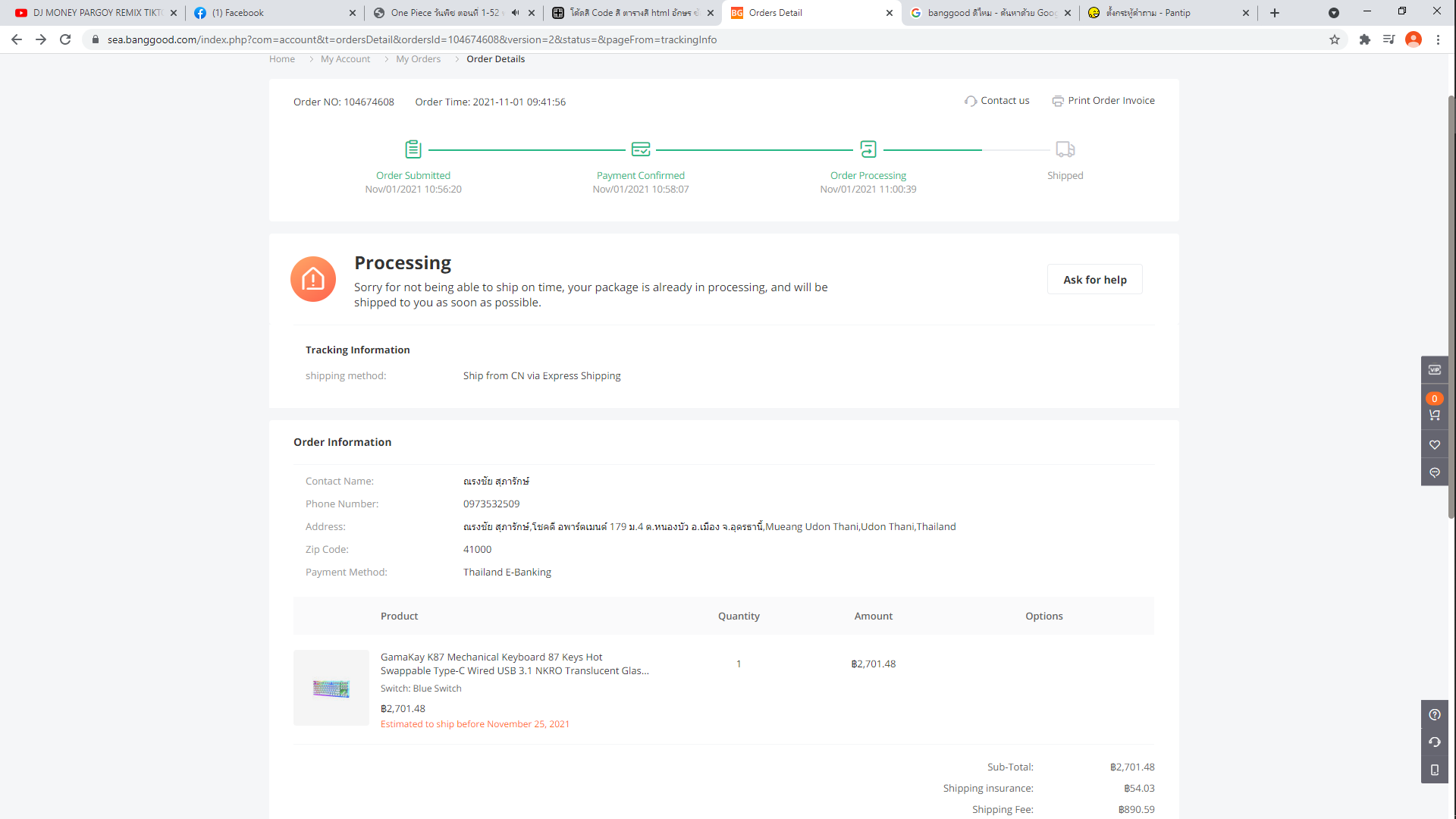The height and width of the screenshot is (819, 1456).
Task: Open the Chrome profile avatar
Action: tap(1414, 39)
